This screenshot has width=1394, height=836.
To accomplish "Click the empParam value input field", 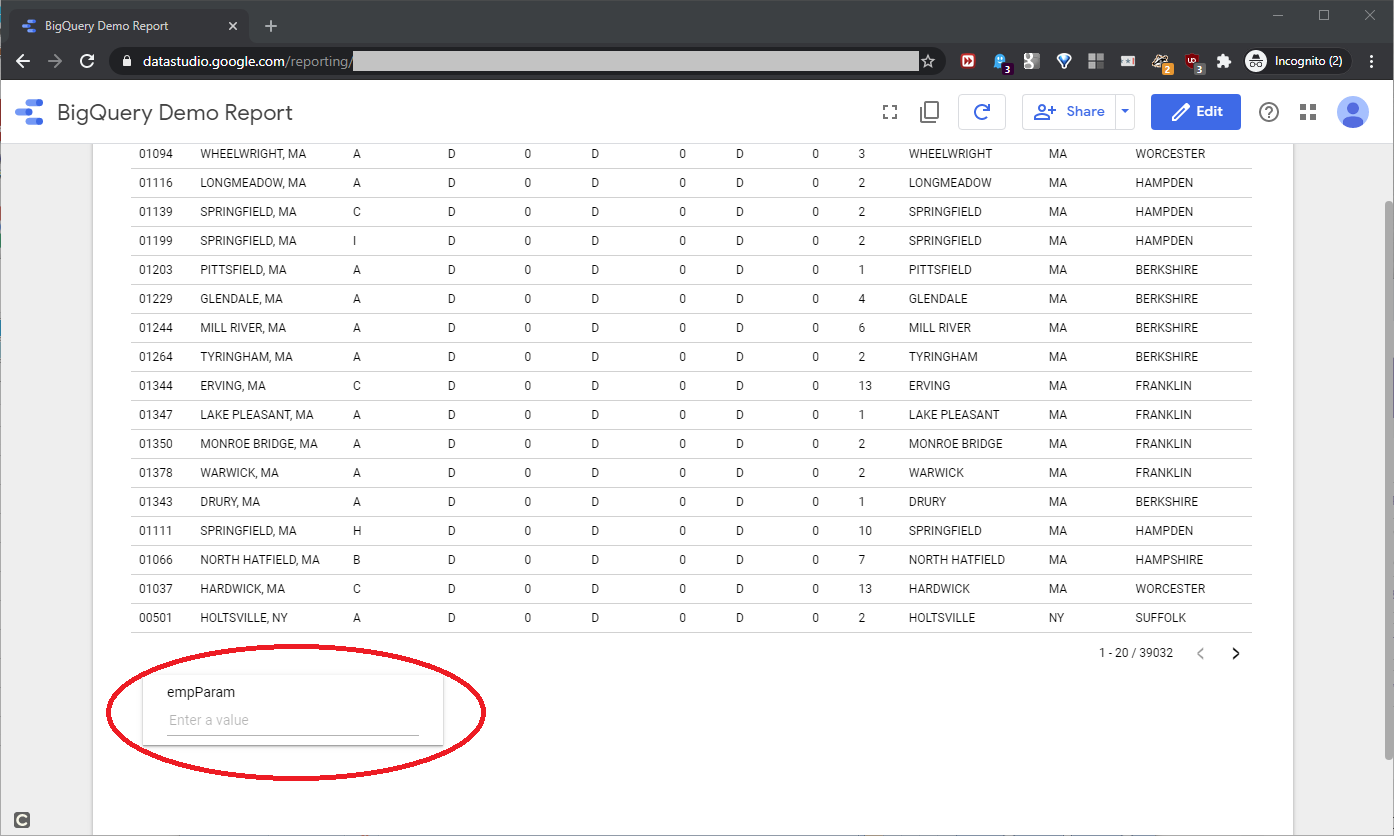I will coord(293,720).
